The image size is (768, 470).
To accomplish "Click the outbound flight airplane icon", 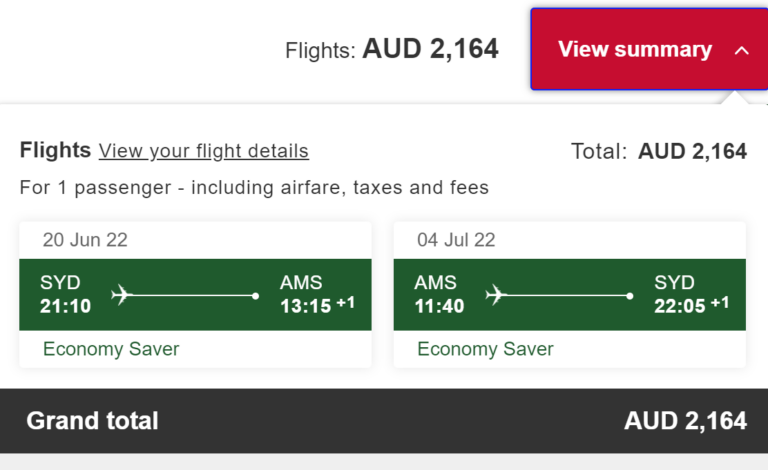I will [121, 295].
